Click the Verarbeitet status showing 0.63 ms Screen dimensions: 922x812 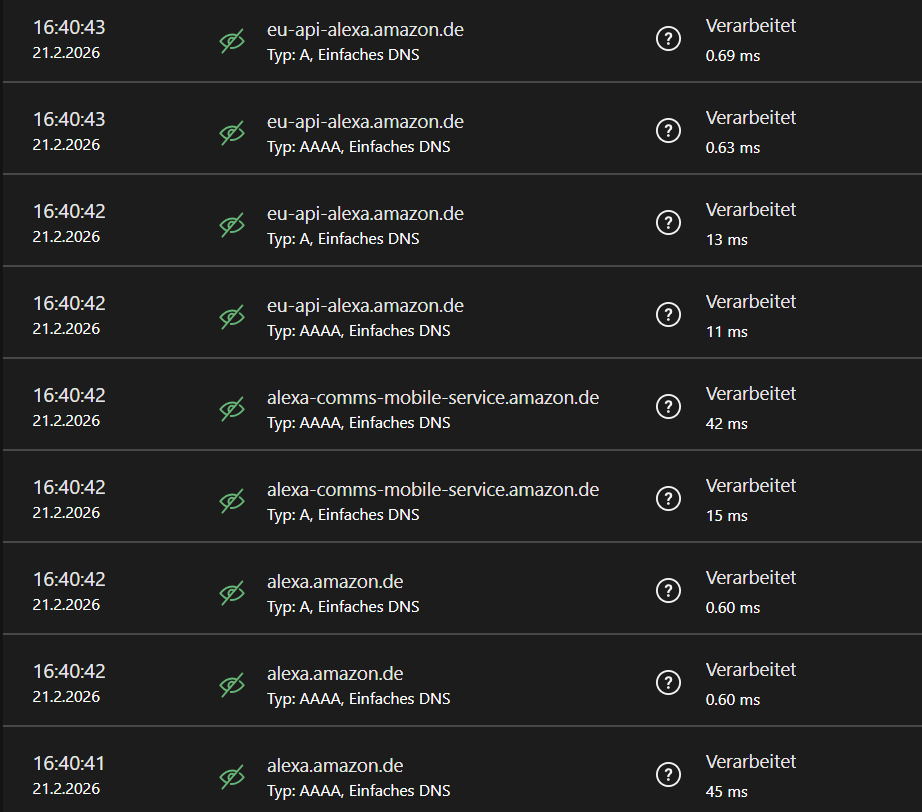point(750,118)
